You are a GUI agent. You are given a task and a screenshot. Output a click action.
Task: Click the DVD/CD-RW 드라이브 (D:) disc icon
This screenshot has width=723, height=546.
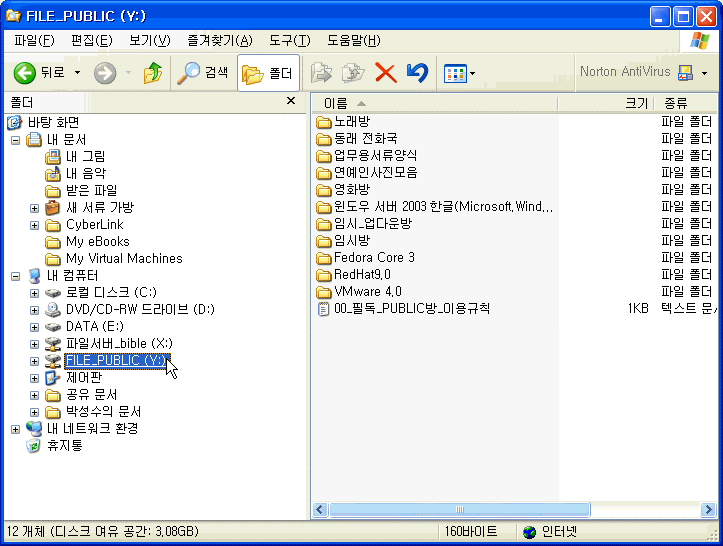53,309
